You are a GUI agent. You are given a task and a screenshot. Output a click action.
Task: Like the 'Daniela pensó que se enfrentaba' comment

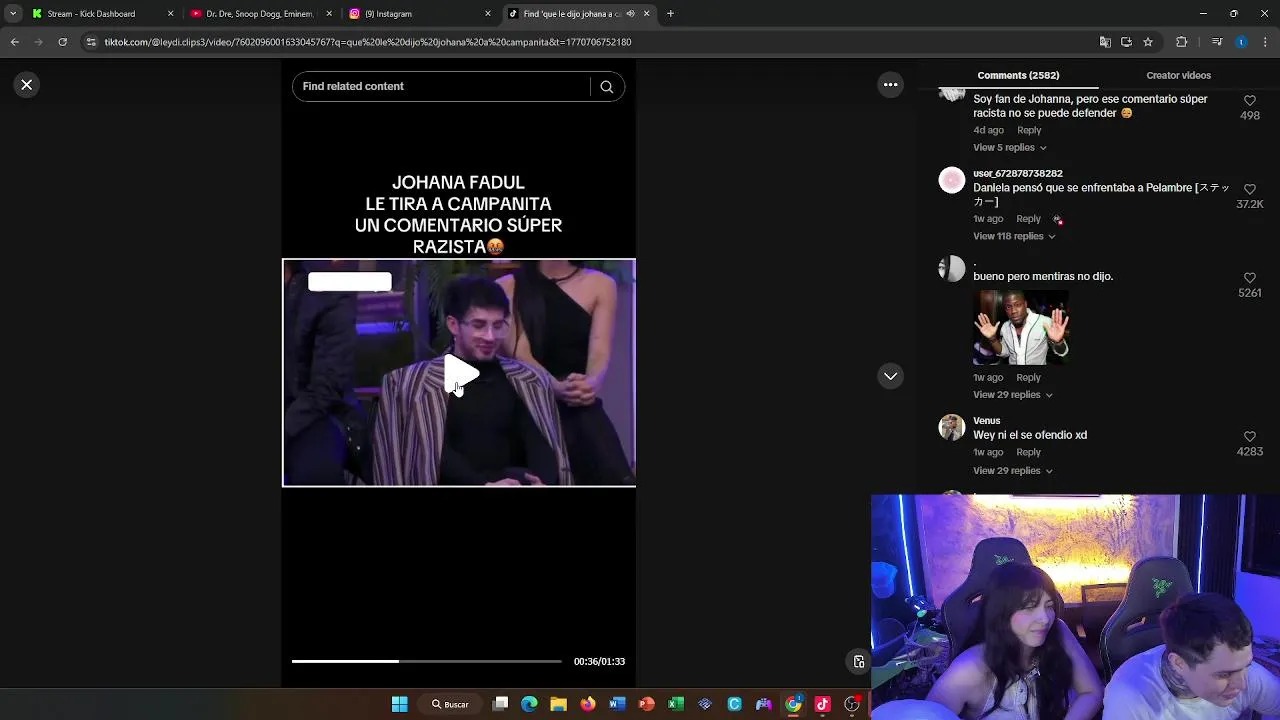(x=1249, y=189)
